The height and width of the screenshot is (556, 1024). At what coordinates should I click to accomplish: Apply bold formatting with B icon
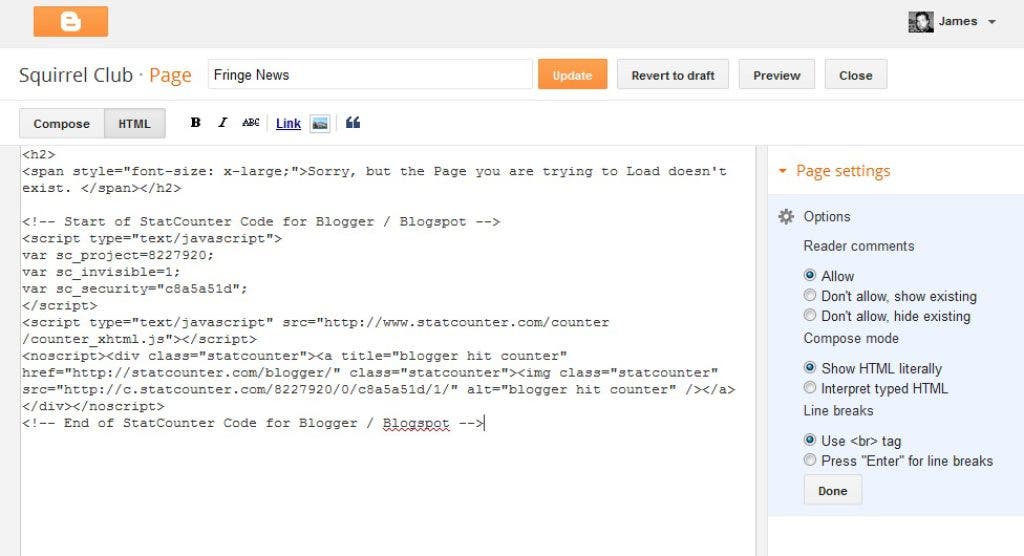(195, 123)
